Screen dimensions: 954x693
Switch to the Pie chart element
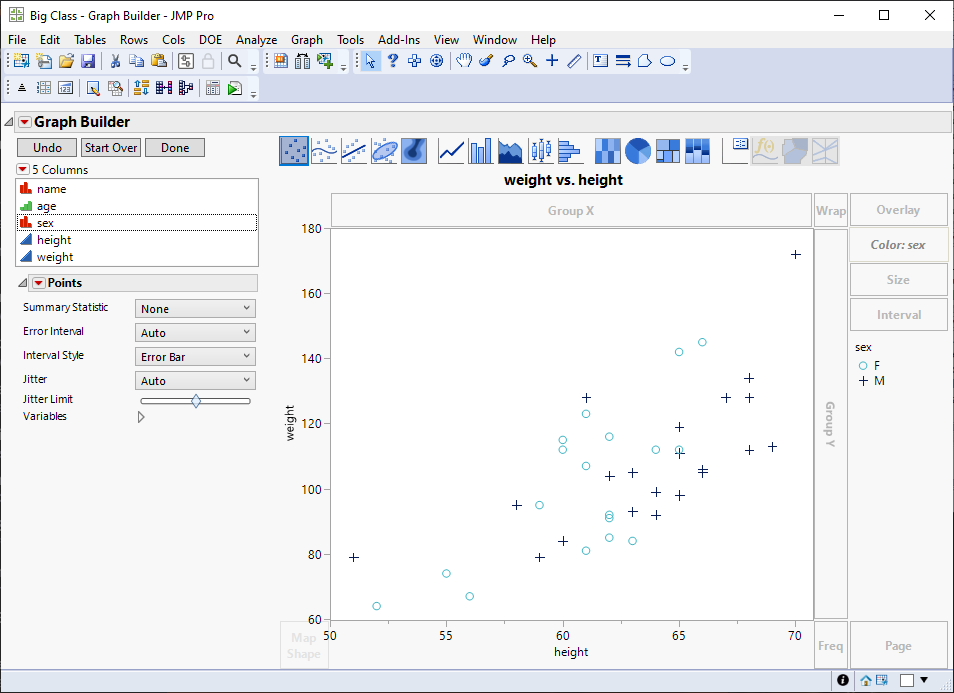click(x=637, y=150)
